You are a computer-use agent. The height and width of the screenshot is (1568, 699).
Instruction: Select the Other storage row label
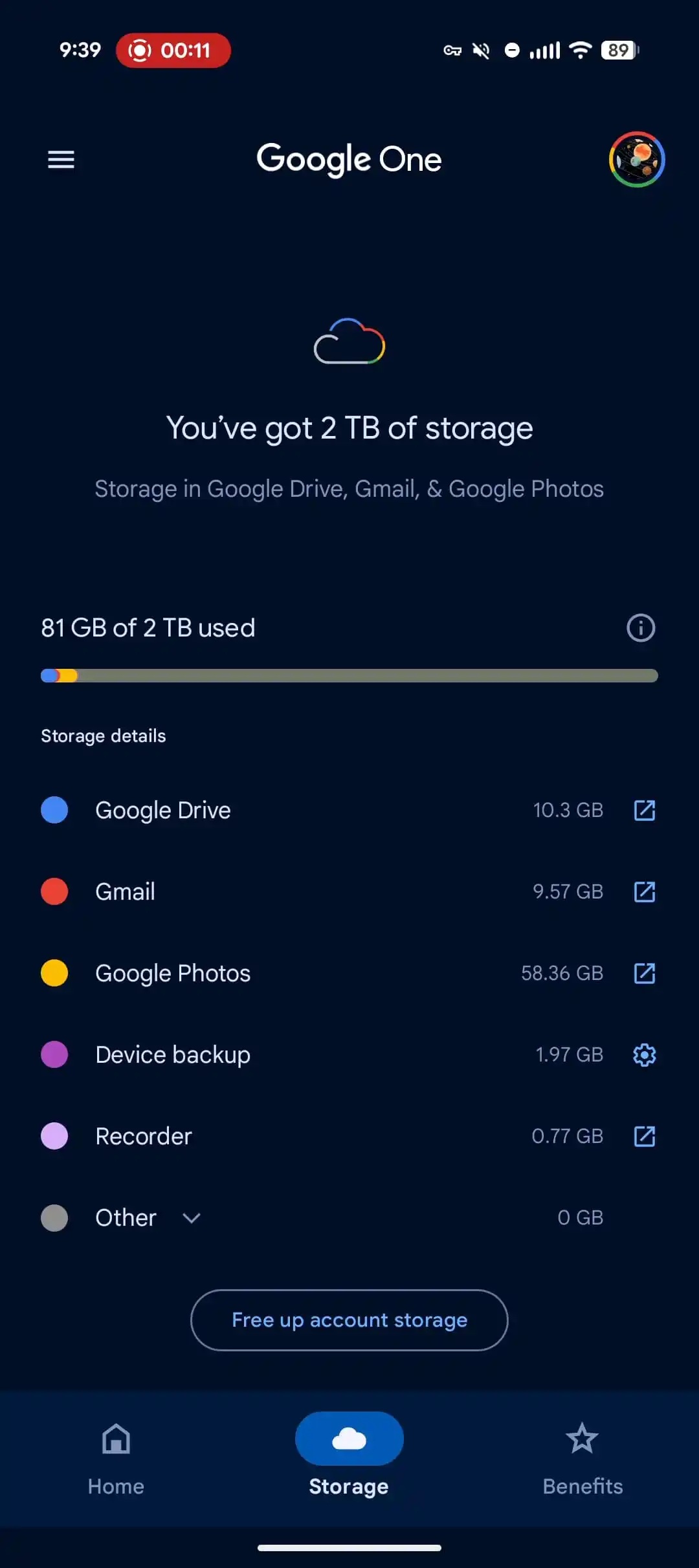click(126, 1217)
